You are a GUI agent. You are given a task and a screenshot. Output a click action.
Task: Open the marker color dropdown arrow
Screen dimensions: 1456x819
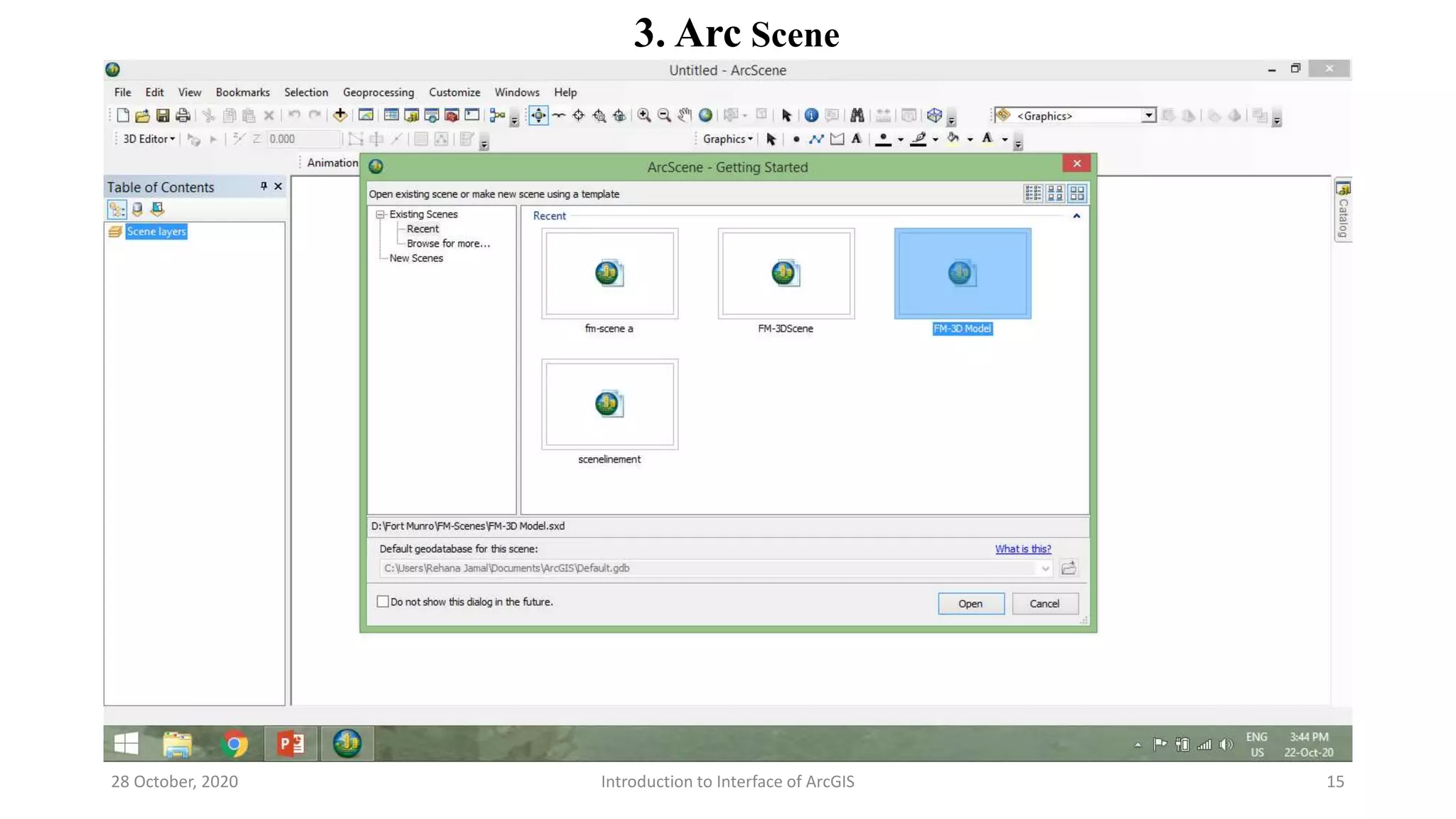point(901,139)
